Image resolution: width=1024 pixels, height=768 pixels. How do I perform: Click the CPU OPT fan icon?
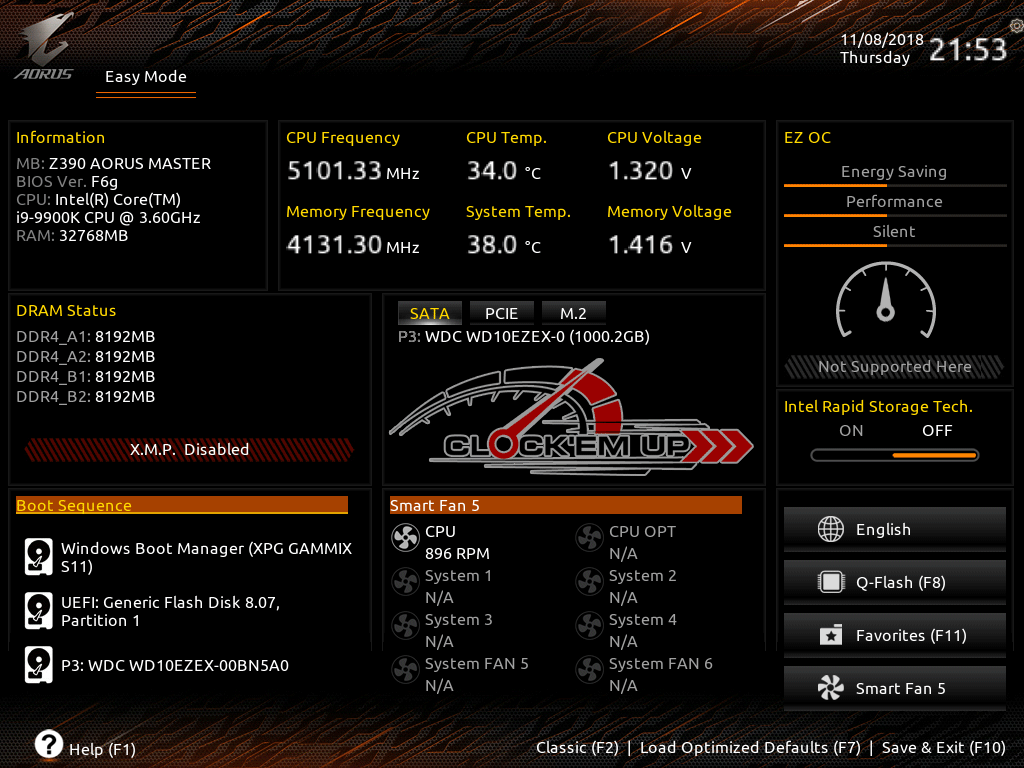(x=589, y=539)
